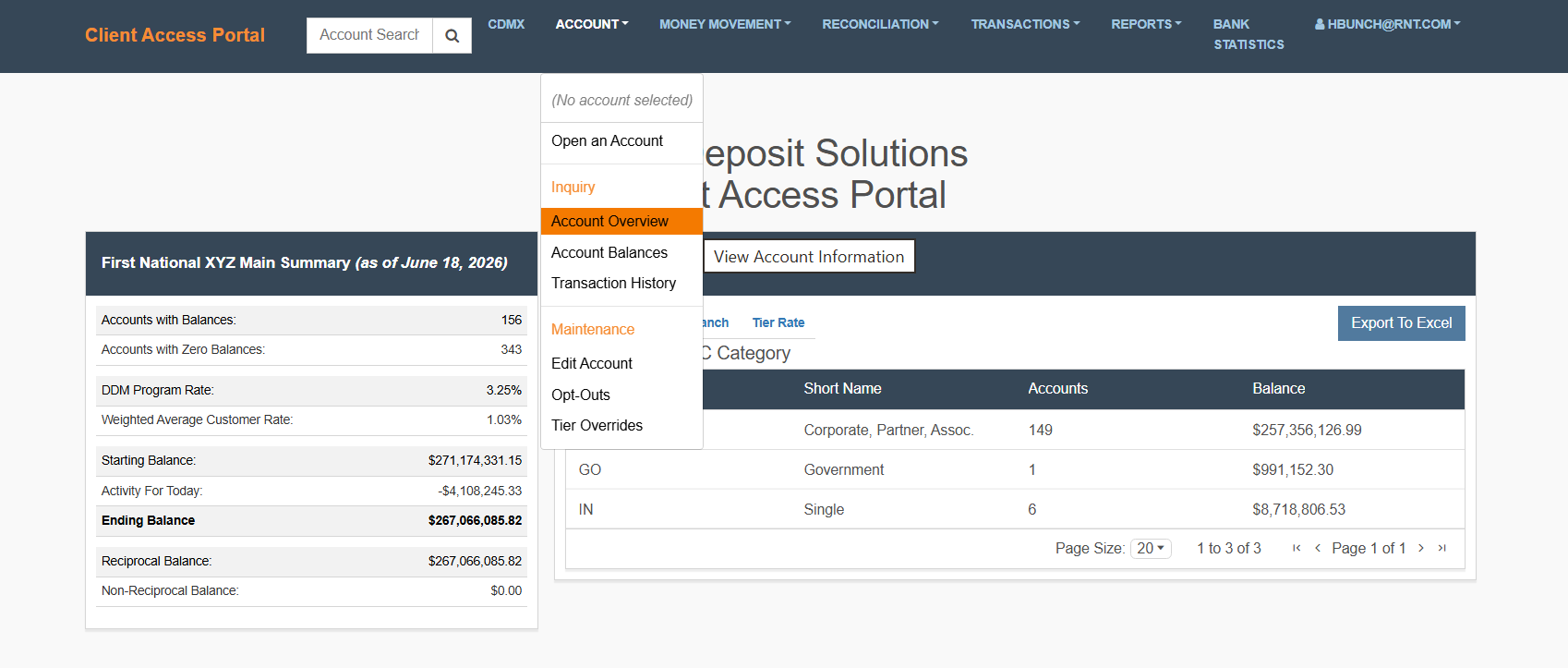Click the $991,152.30 balance cell

click(x=1293, y=469)
